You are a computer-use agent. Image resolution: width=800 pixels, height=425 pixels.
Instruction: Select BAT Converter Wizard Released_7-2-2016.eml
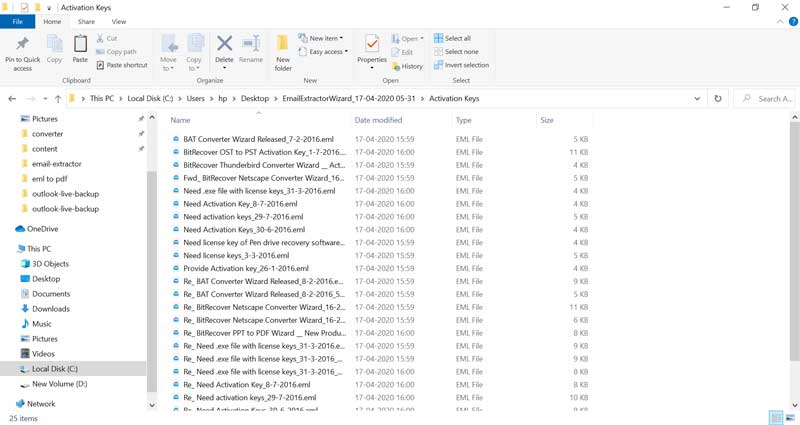pos(258,139)
